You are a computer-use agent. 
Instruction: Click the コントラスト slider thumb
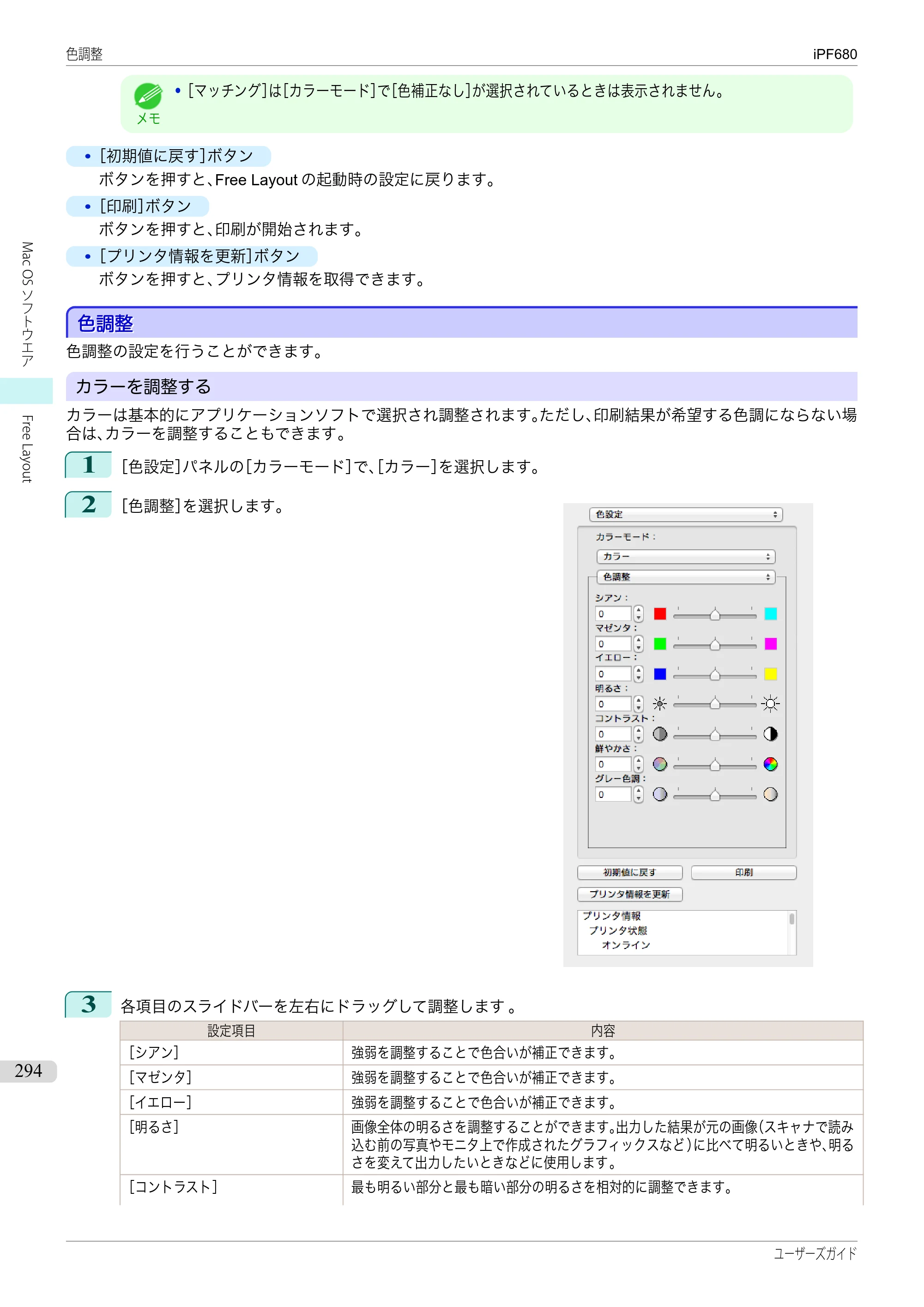pyautogui.click(x=715, y=735)
